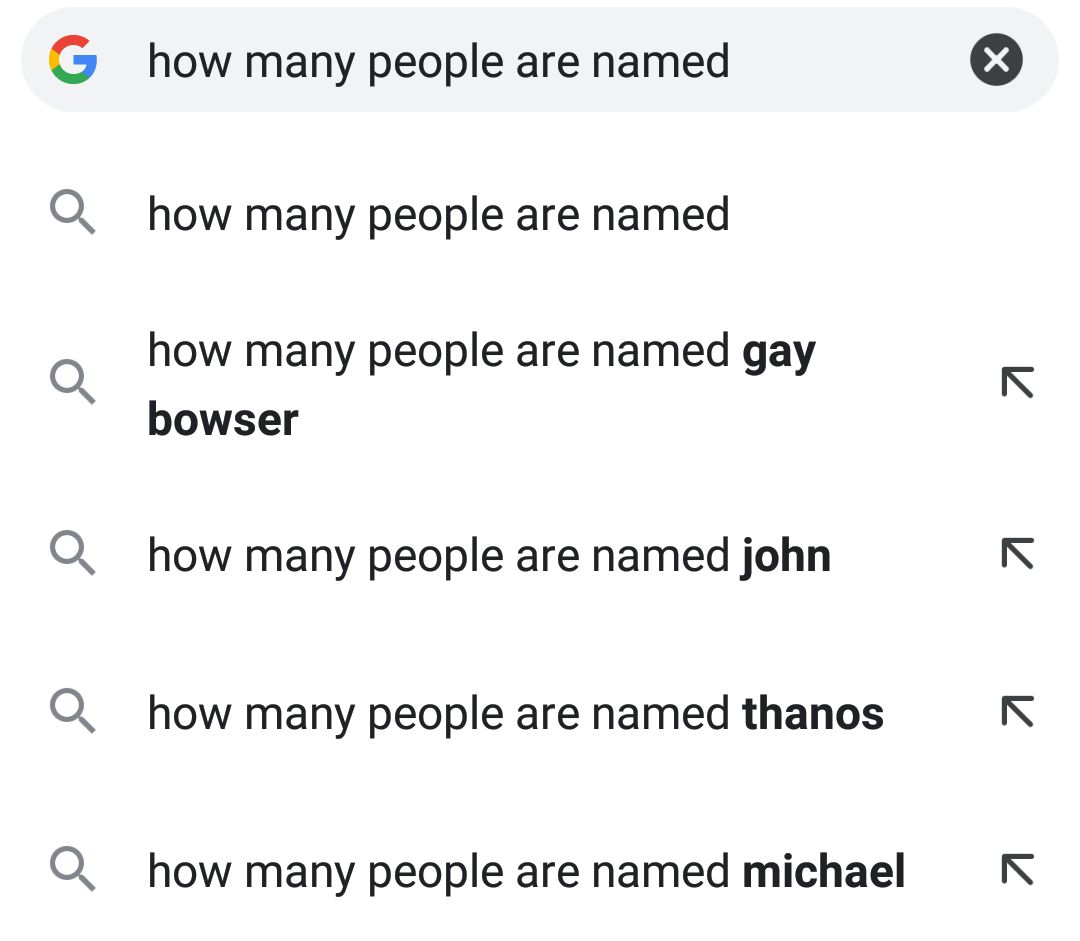Pick the "thanos" search suggestion
This screenshot has height=941, width=1080.
click(515, 714)
